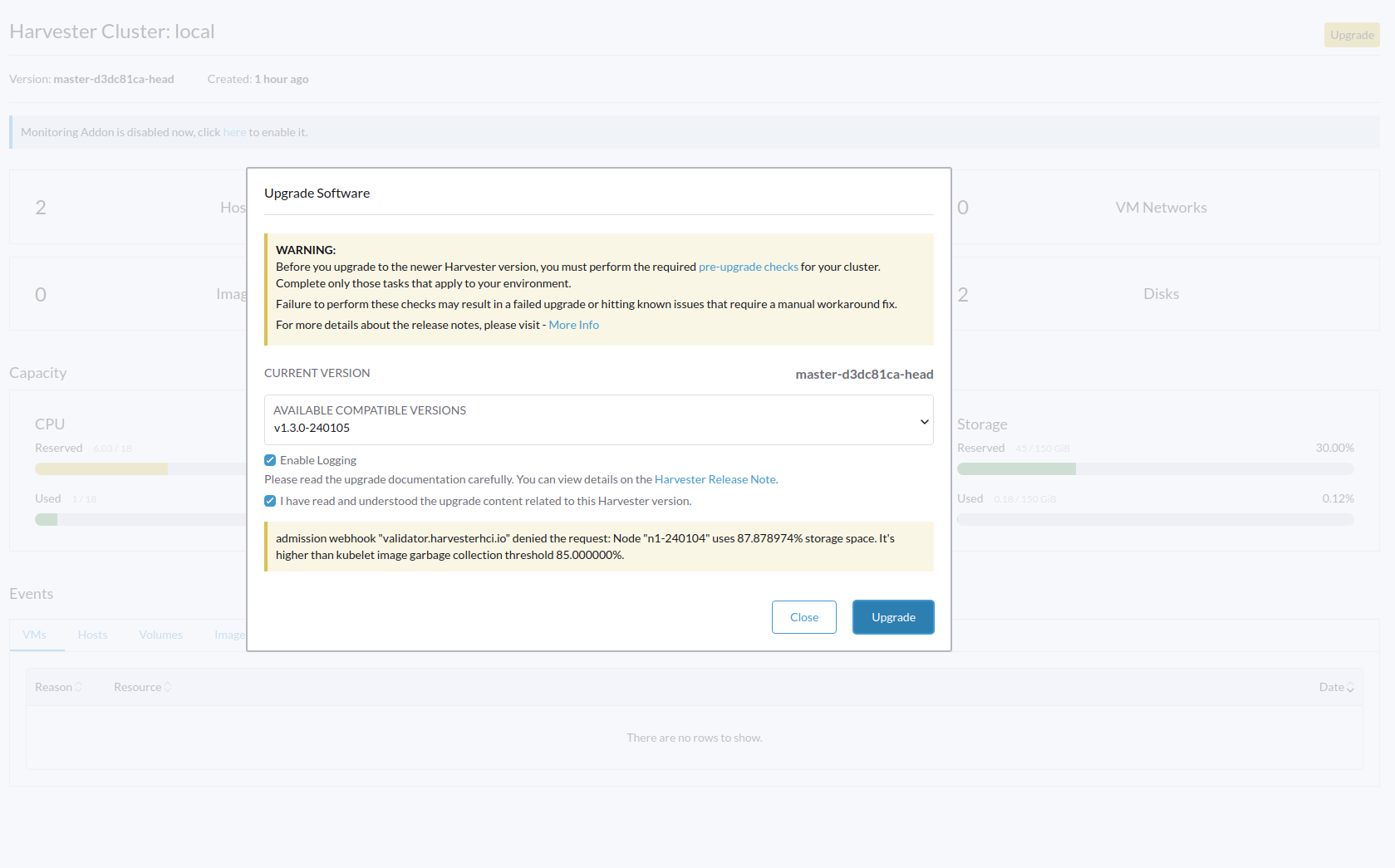Switch to the VMs events tab
1395x868 pixels.
pyautogui.click(x=35, y=635)
